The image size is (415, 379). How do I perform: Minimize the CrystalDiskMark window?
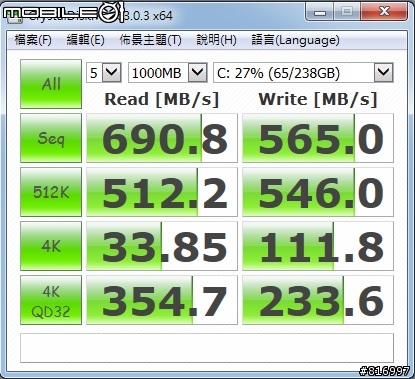pyautogui.click(x=320, y=12)
